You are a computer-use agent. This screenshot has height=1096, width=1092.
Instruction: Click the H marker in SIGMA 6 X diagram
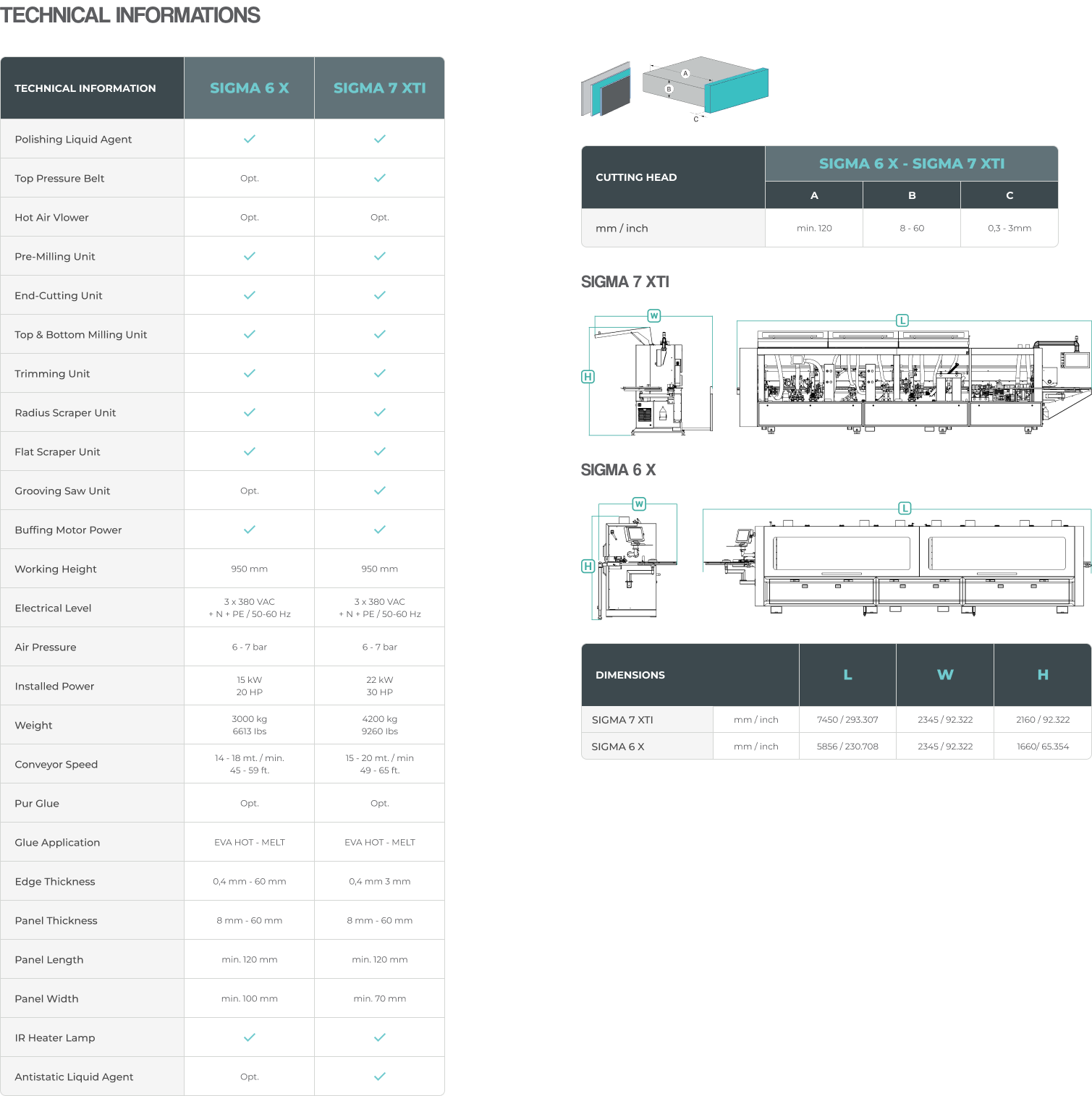(588, 566)
